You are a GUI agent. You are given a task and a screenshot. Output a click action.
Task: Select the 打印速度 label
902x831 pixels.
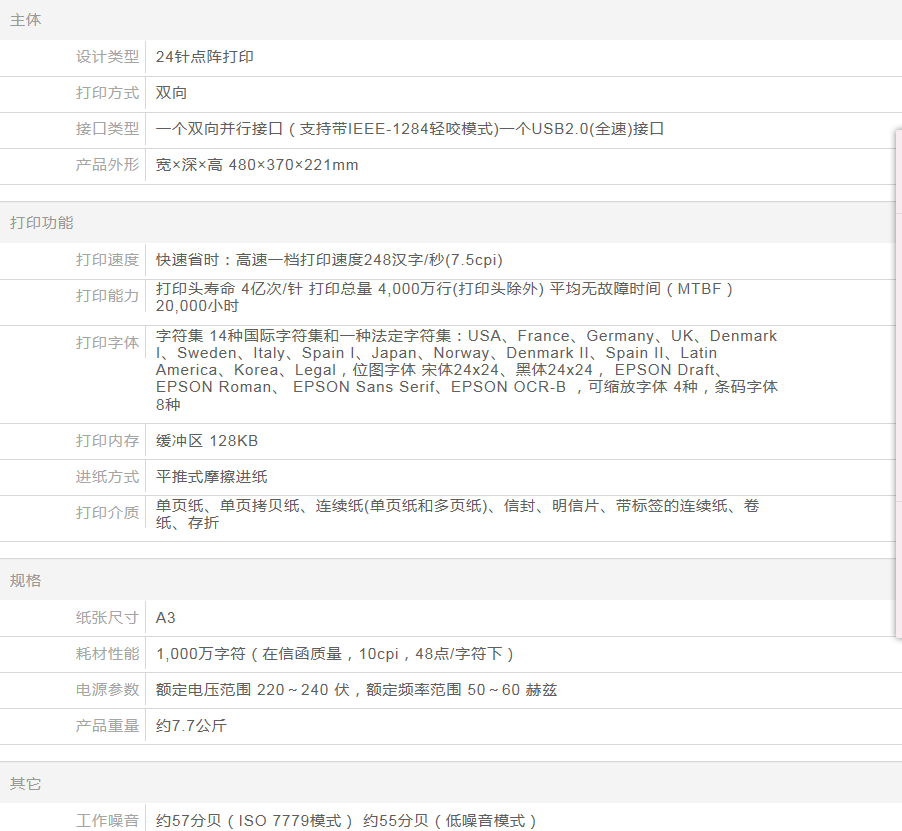pyautogui.click(x=107, y=260)
